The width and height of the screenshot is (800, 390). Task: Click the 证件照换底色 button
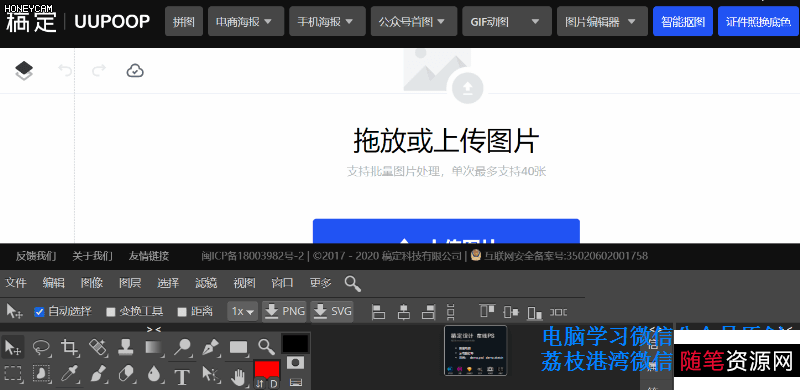[758, 21]
